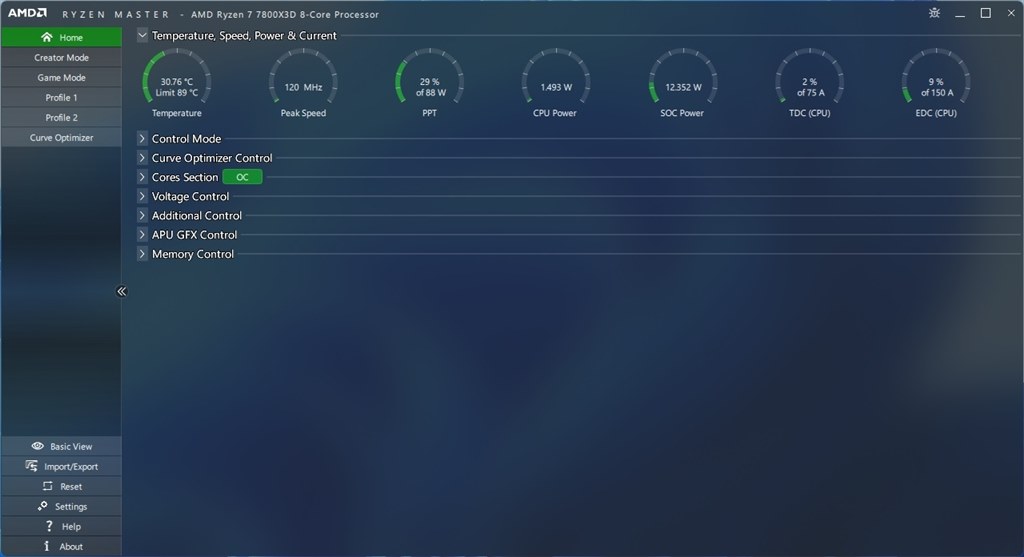Expand the Voltage Control section

click(142, 196)
